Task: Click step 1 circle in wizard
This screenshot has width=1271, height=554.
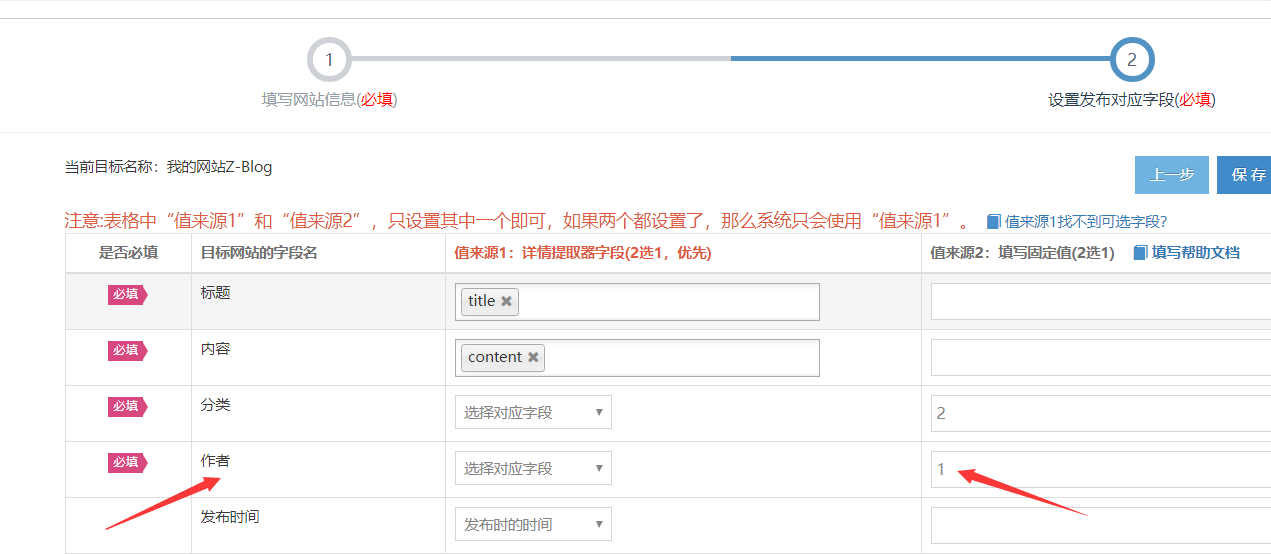Action: point(329,59)
